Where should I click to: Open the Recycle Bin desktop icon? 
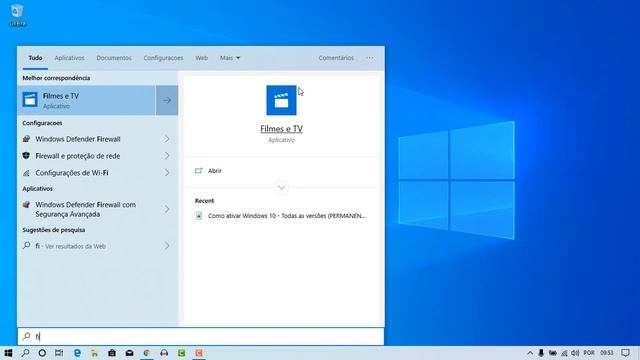[17, 15]
